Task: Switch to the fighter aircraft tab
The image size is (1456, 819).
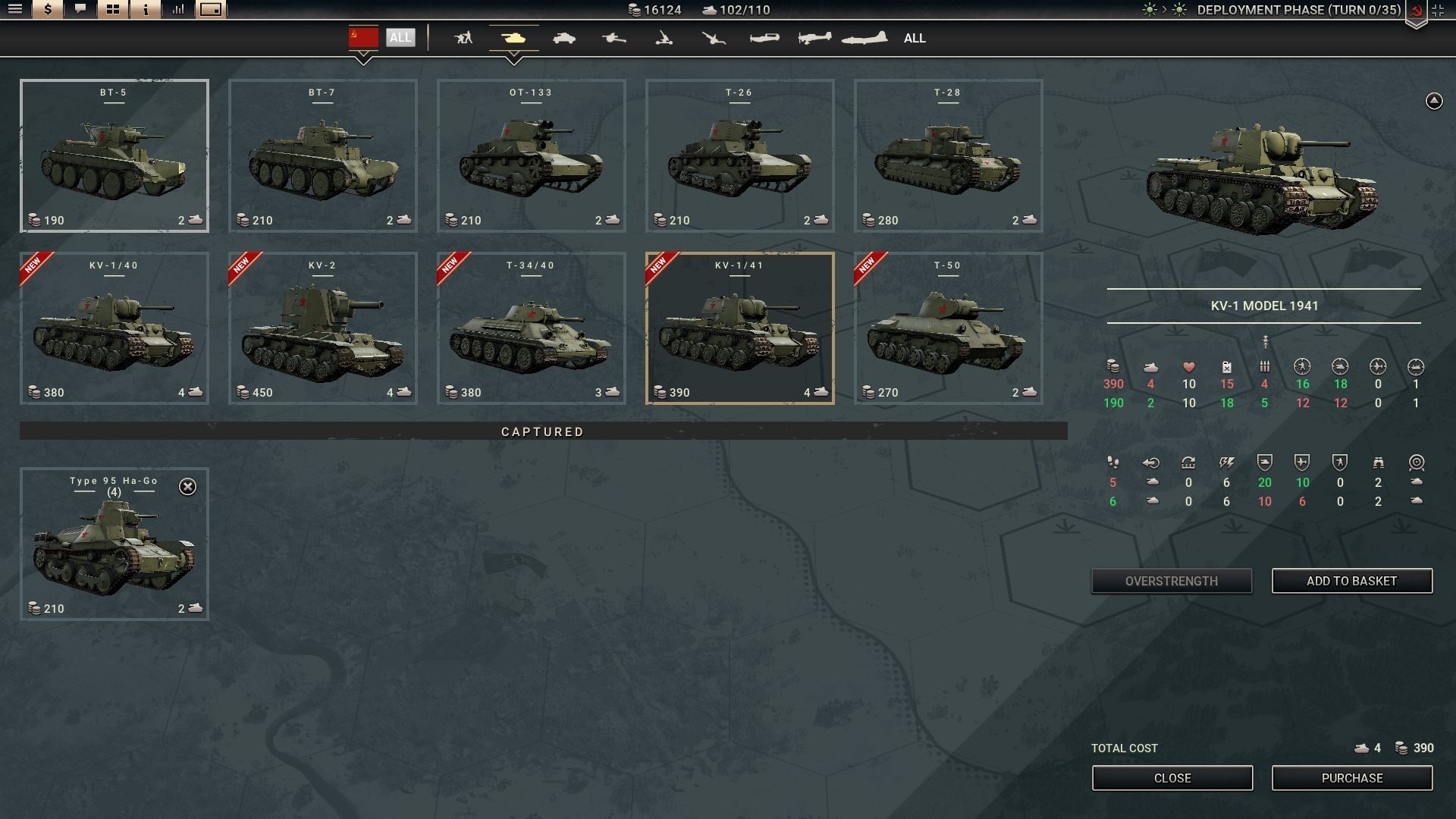Action: [x=764, y=38]
